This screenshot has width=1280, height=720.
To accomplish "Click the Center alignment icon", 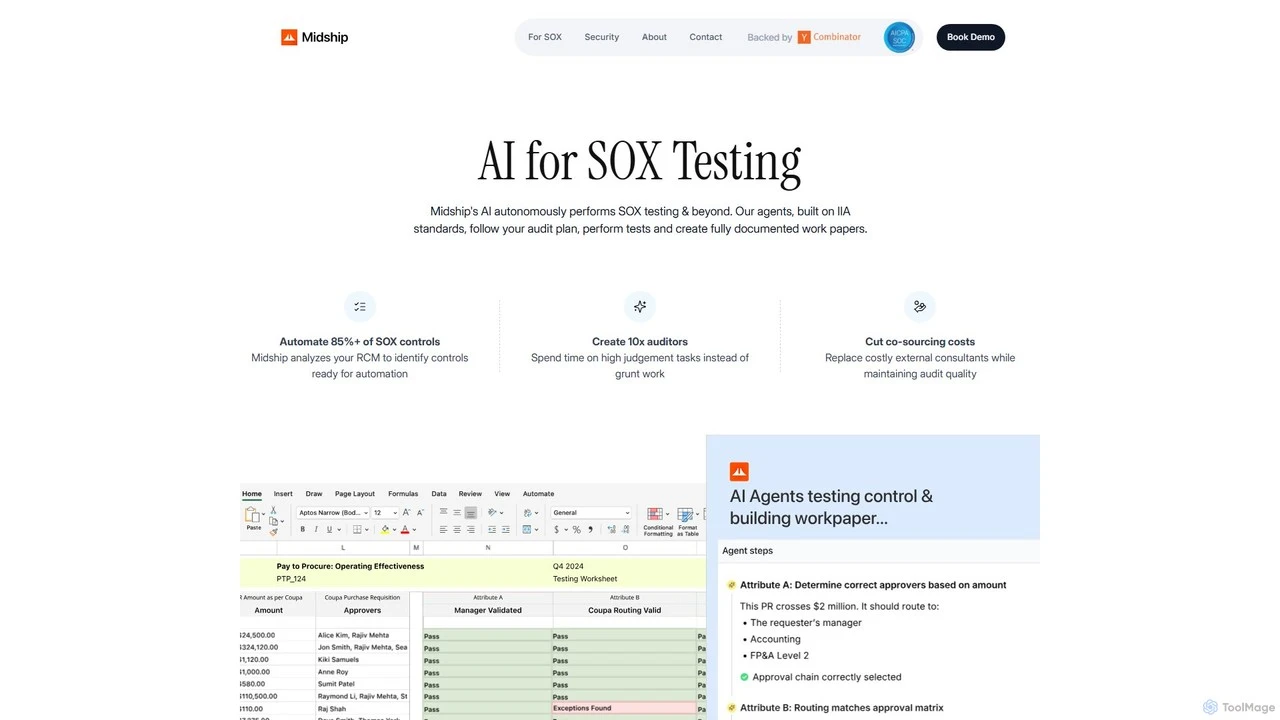I will [x=457, y=530].
